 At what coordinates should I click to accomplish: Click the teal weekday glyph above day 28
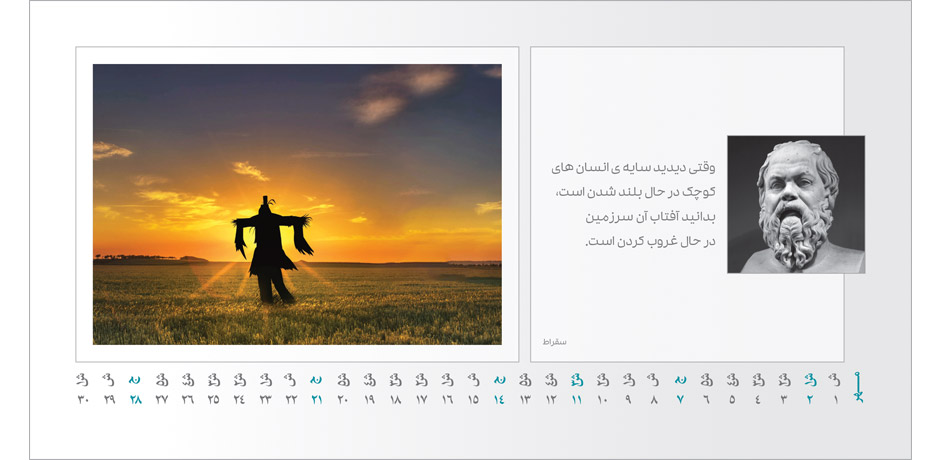[134, 380]
